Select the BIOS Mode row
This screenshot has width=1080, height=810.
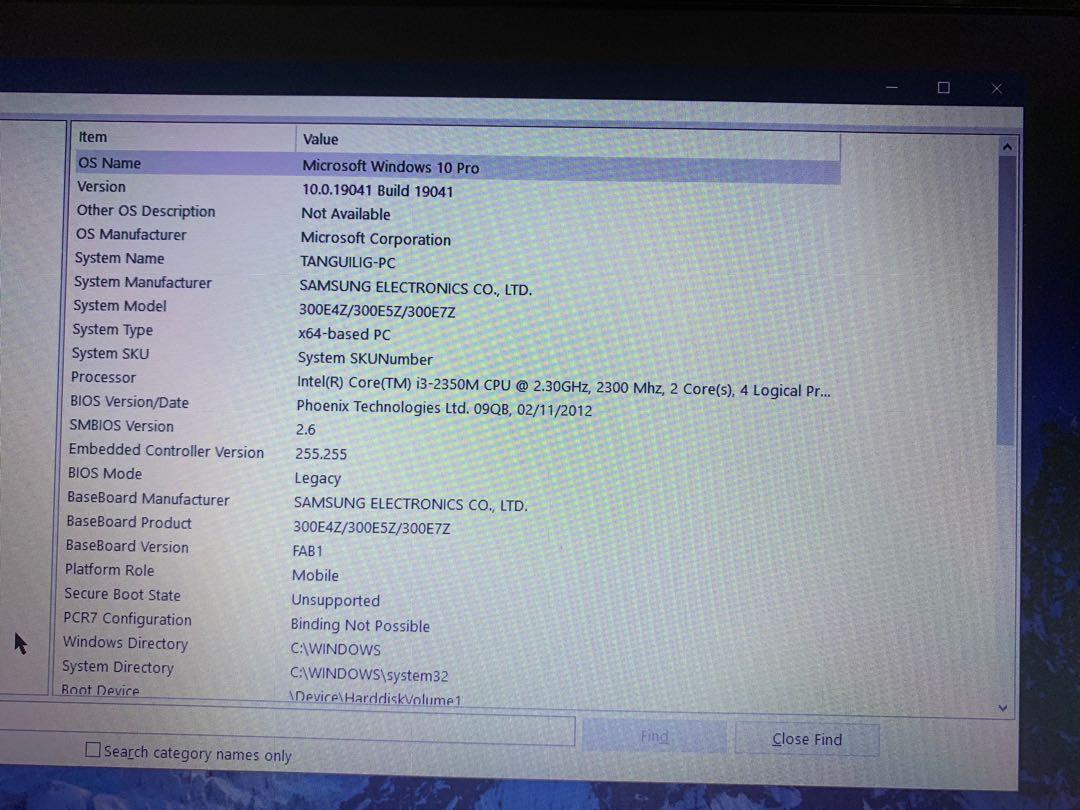pos(105,473)
